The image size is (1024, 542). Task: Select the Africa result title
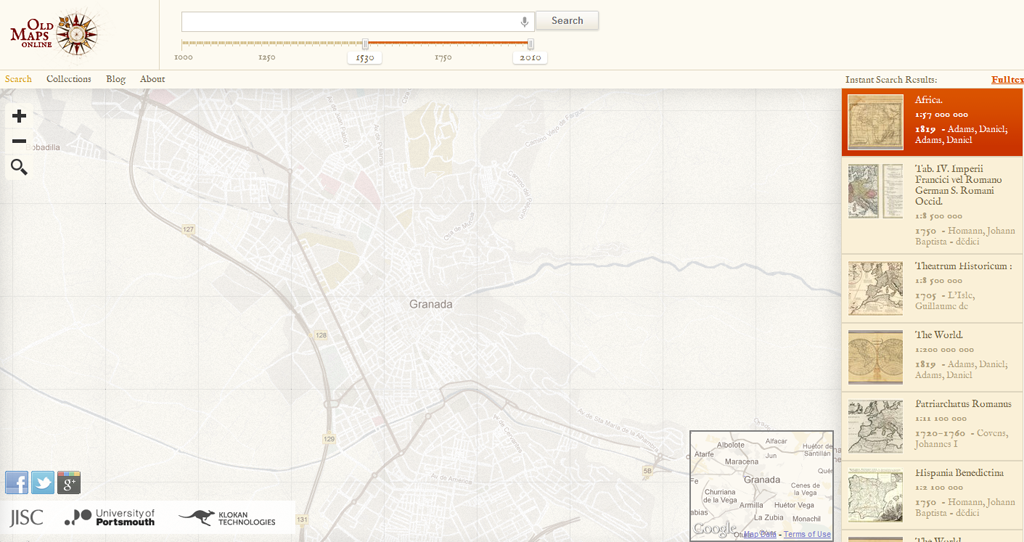tap(929, 100)
